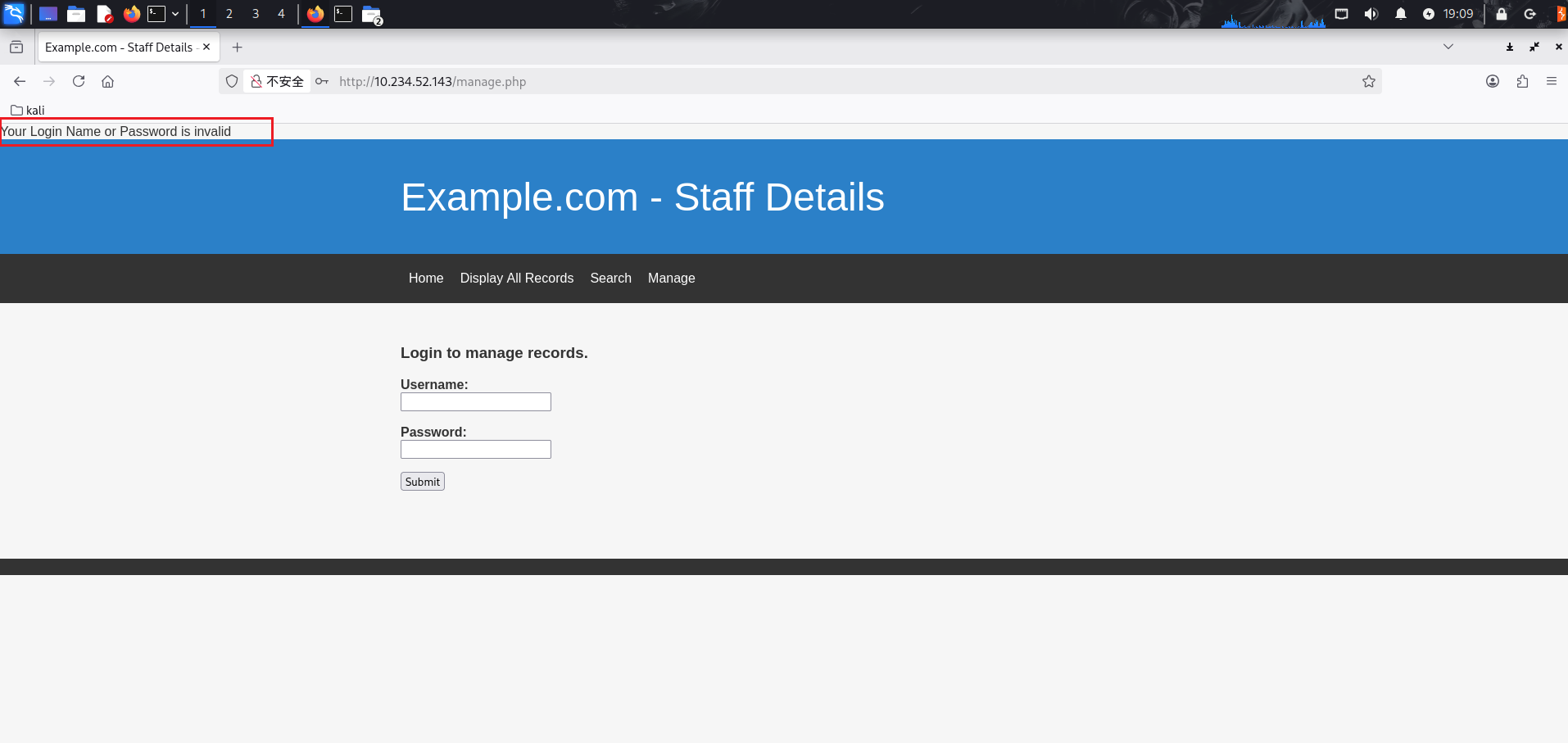Open the kali bookmarks folder
Viewport: 1568px width, 743px height.
coord(28,110)
